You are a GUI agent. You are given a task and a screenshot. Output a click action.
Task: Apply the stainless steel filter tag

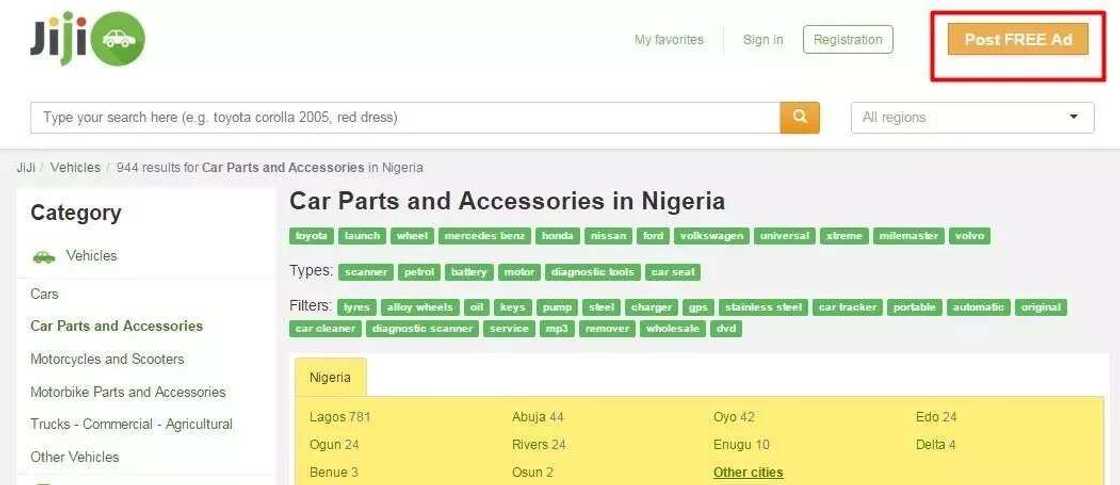(763, 307)
